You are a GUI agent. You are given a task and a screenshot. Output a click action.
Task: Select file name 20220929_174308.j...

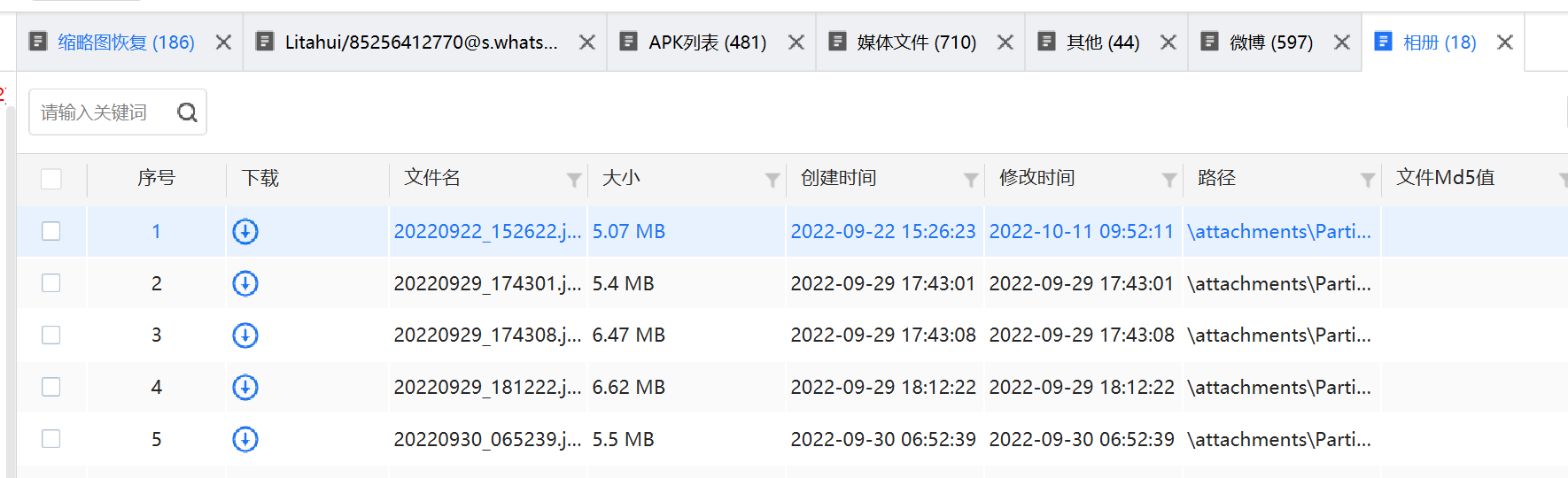487,335
